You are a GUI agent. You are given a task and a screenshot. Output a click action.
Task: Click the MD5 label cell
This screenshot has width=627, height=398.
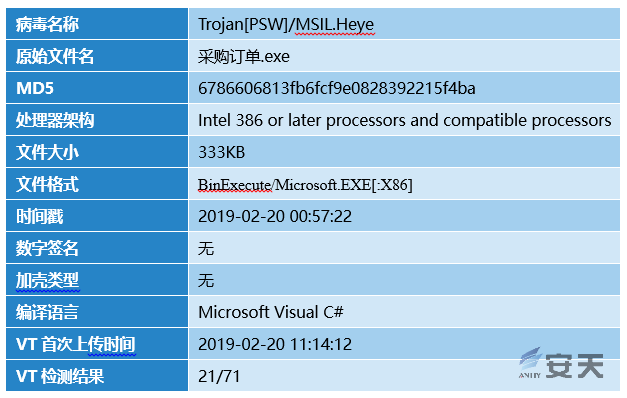[x=97, y=88]
